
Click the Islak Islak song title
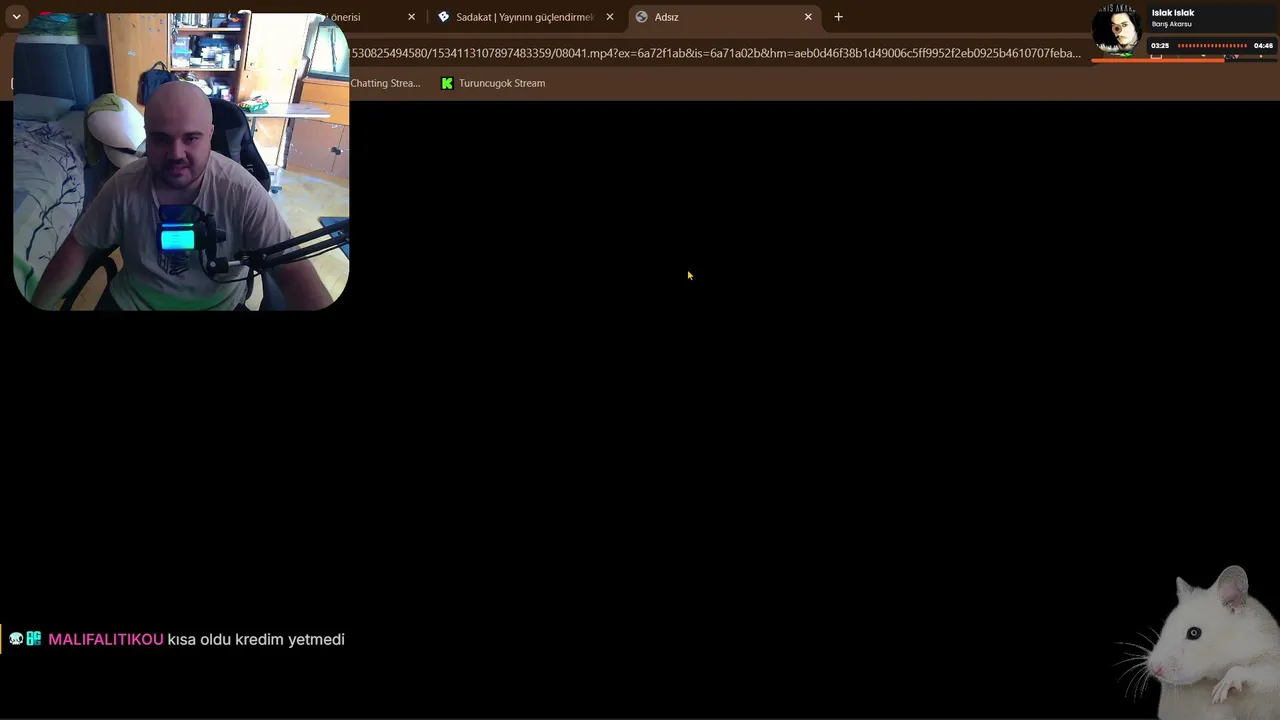(1173, 13)
